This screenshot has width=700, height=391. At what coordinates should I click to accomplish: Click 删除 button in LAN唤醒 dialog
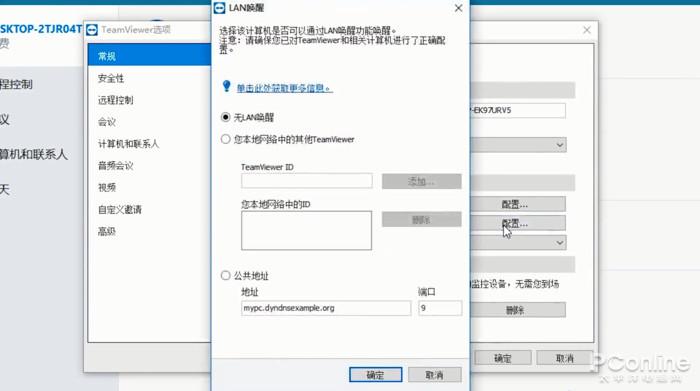(x=421, y=220)
